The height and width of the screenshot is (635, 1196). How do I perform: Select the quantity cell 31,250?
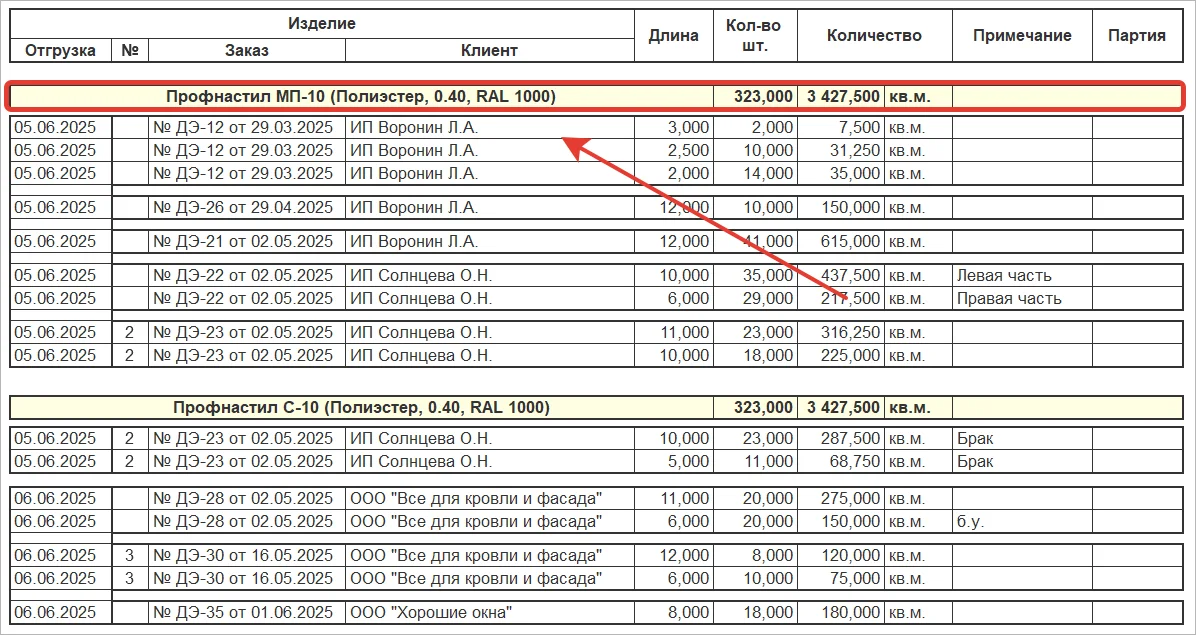pyautogui.click(x=841, y=150)
